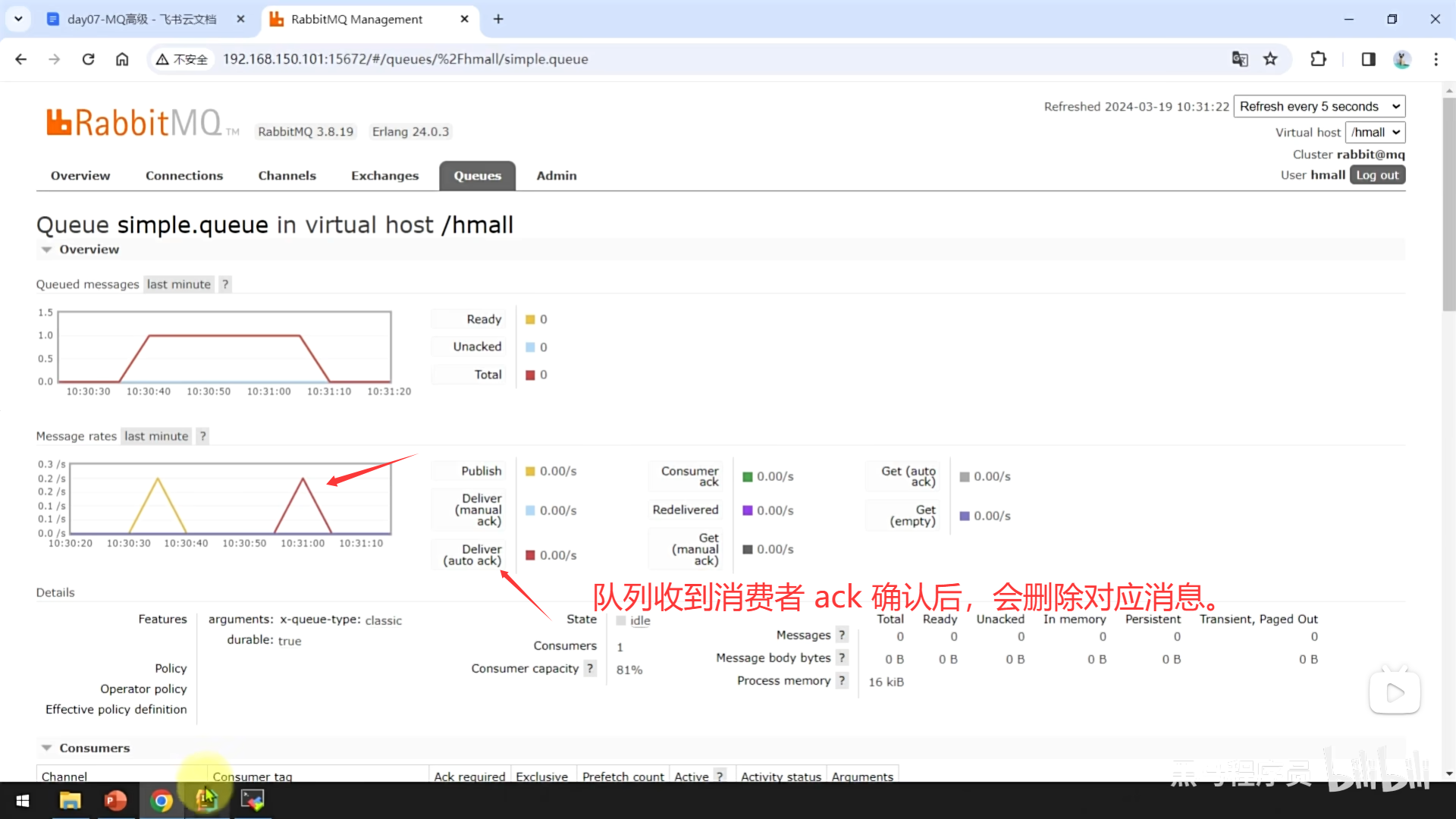Open the browser extensions puzzle icon

[1318, 59]
